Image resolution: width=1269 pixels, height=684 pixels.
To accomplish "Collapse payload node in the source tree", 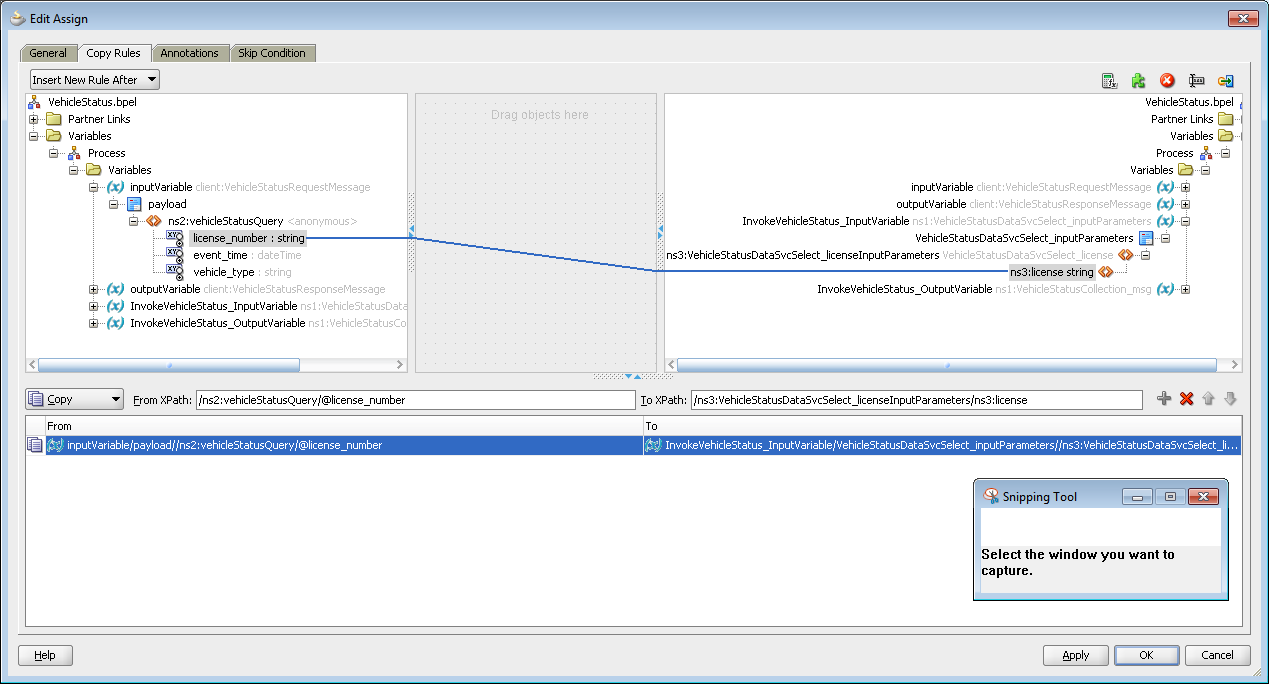I will [114, 204].
